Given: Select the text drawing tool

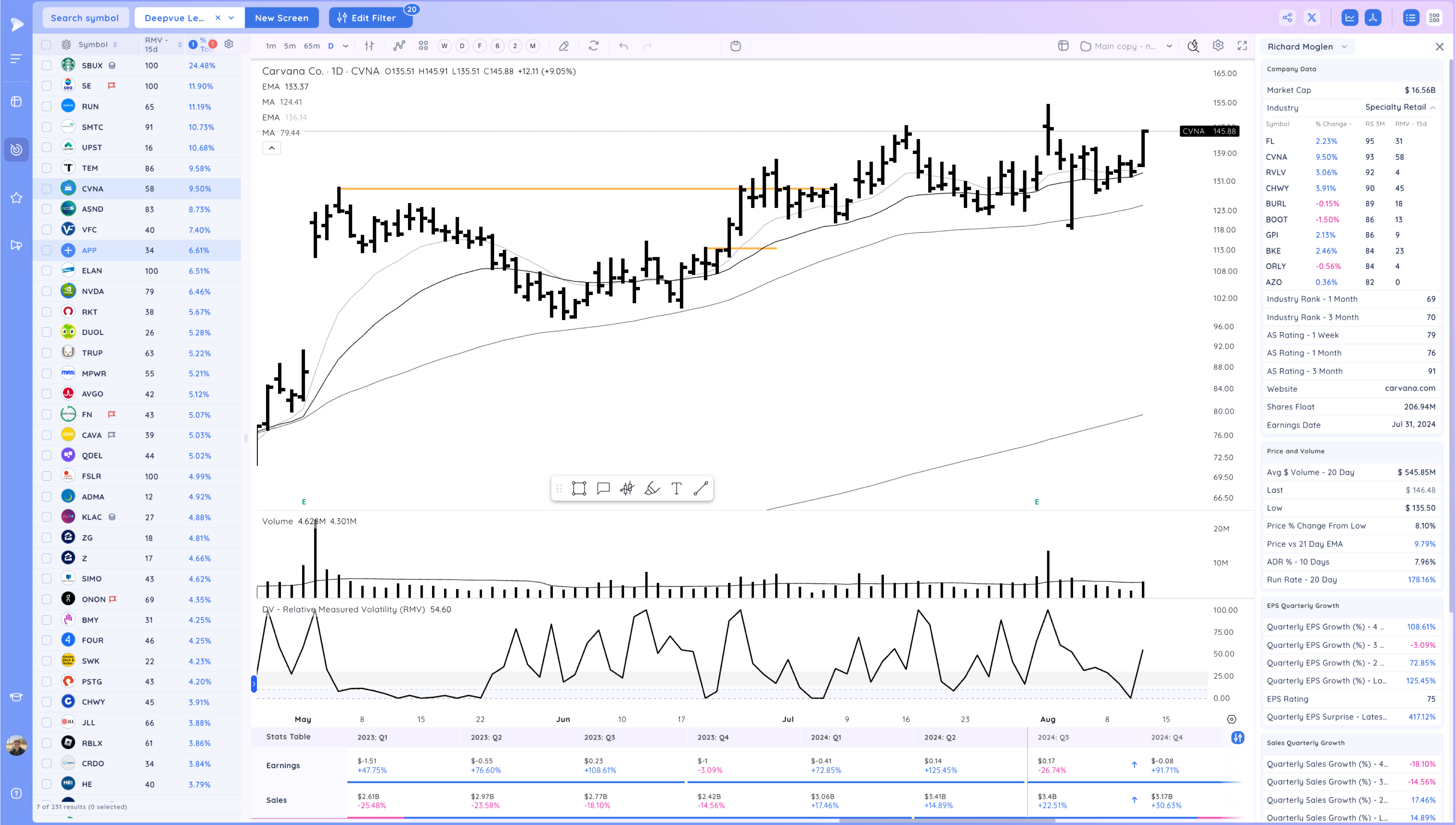Looking at the screenshot, I should point(676,489).
